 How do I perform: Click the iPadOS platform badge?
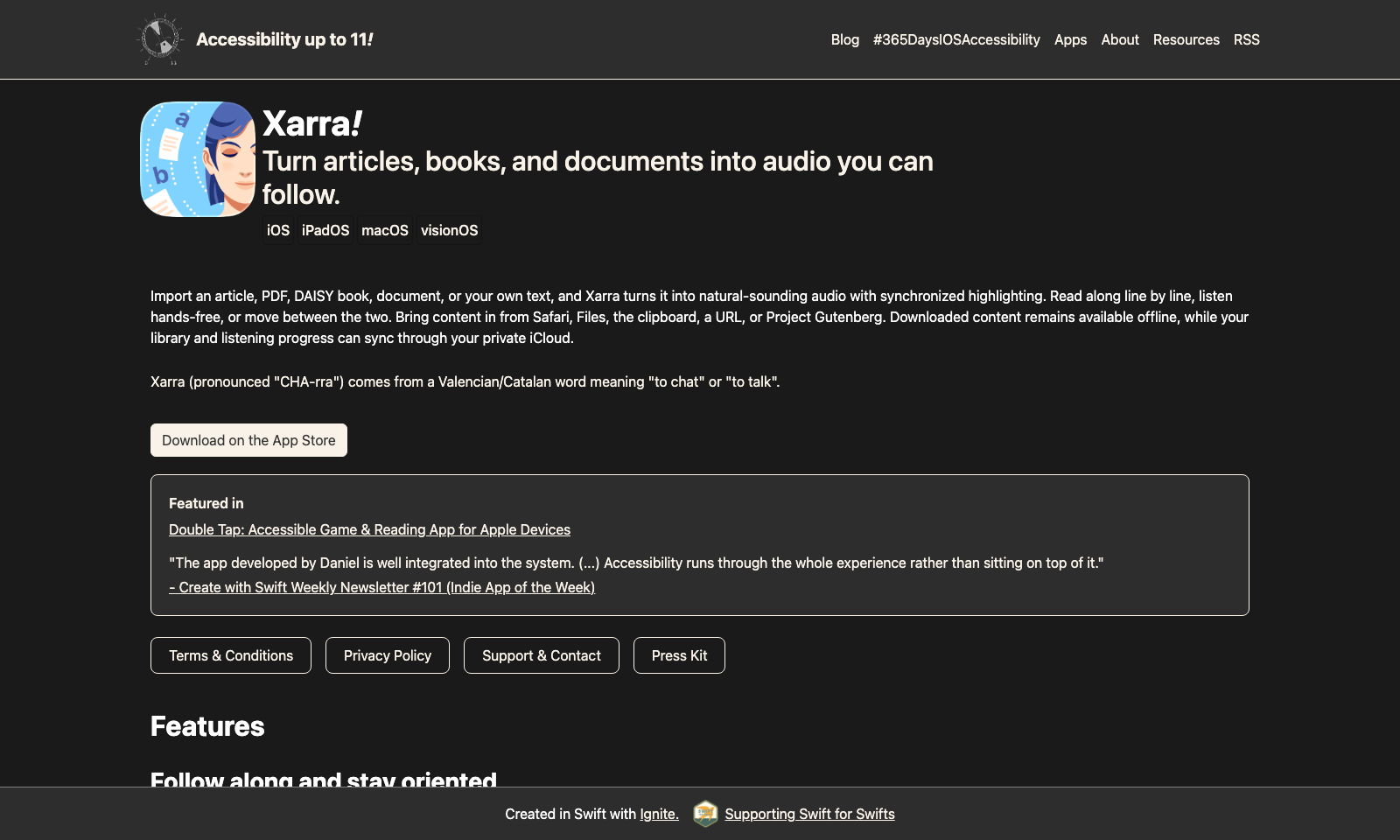325,230
